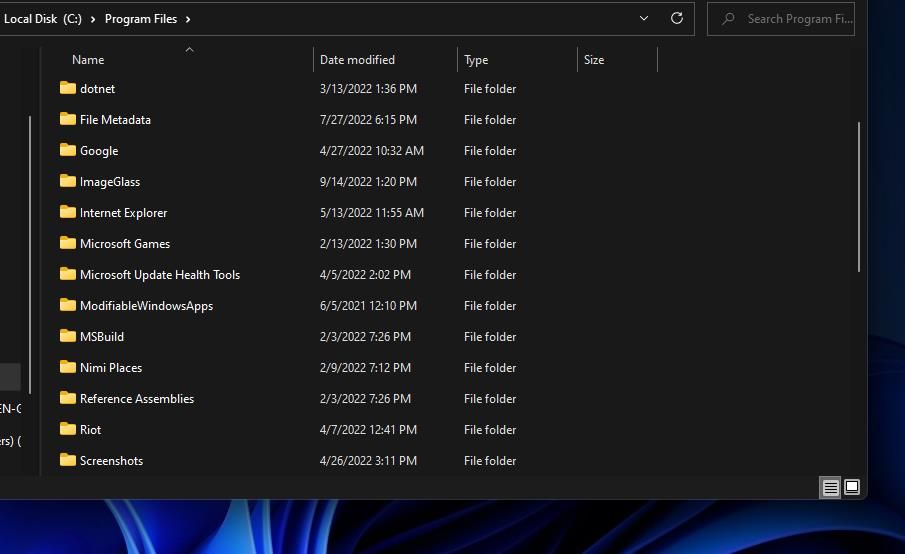This screenshot has height=554, width=905.
Task: Select the dotnet folder name
Action: click(97, 88)
